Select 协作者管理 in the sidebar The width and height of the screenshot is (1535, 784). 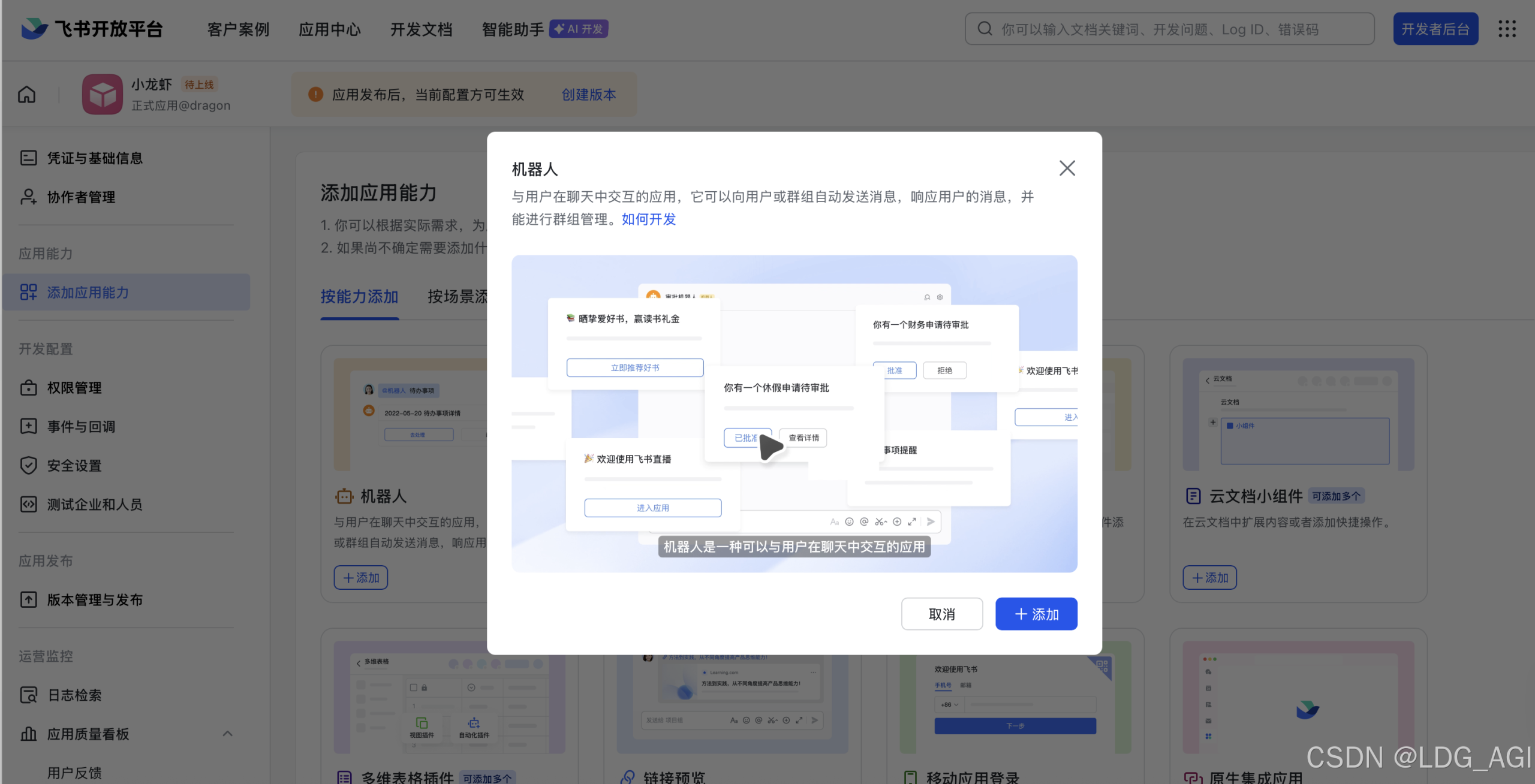point(82,197)
